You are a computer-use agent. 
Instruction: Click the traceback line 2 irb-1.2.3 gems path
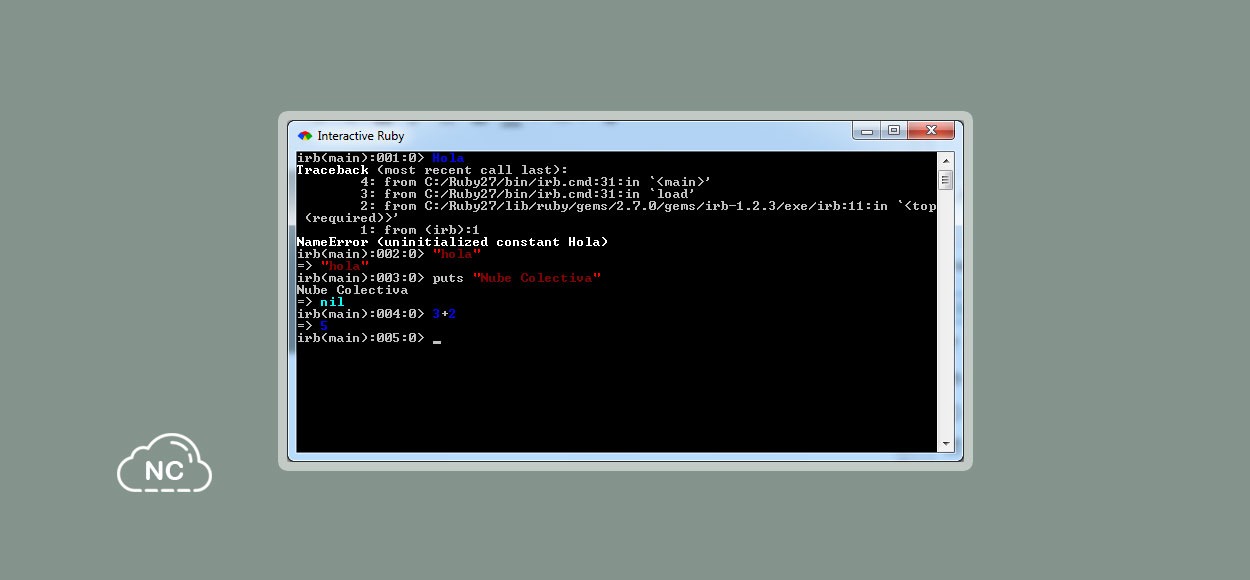tap(616, 212)
